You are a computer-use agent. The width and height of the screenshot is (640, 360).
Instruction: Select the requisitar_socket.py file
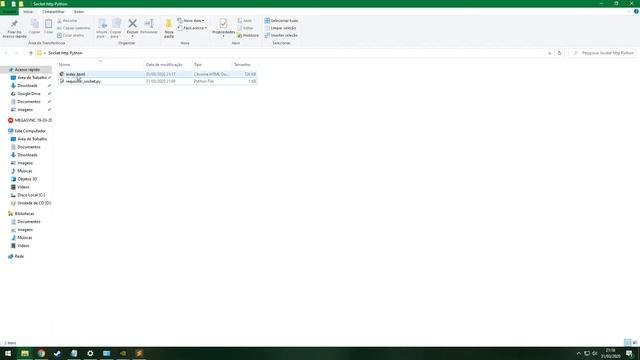158,81
